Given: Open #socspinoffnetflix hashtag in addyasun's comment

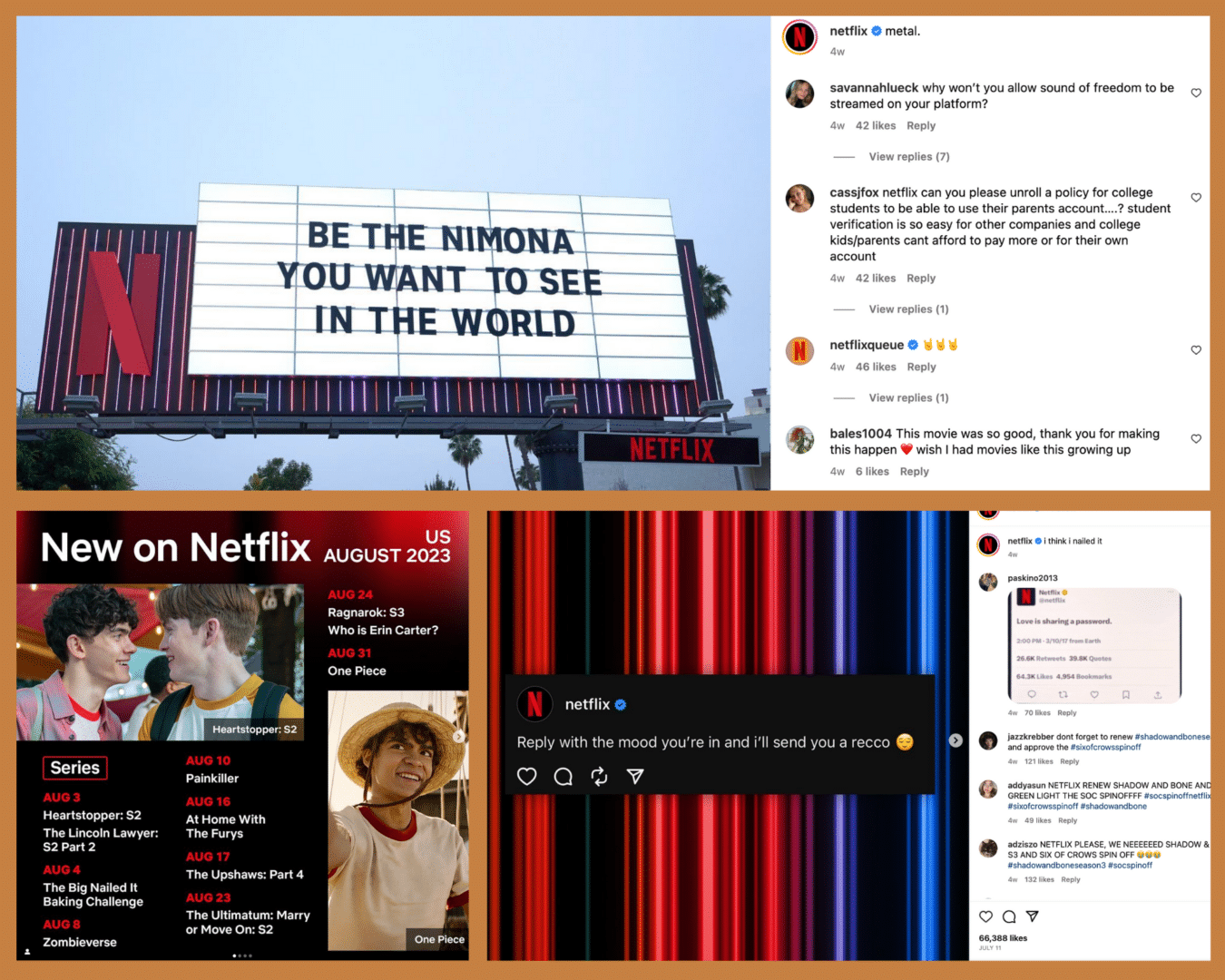Looking at the screenshot, I should coord(1177,796).
